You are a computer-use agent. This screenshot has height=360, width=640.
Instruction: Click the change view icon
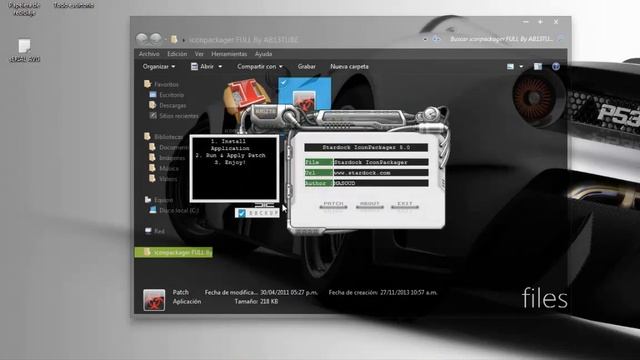click(510, 67)
